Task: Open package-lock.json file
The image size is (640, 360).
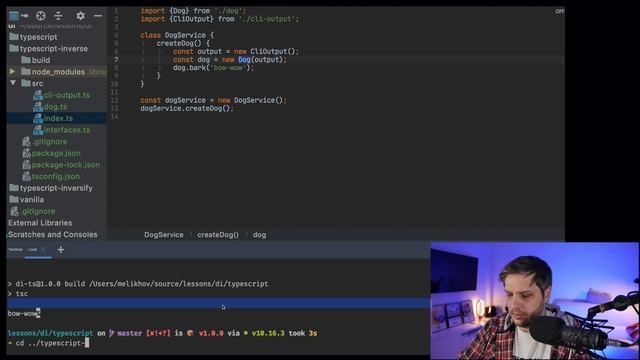Action: coord(66,165)
